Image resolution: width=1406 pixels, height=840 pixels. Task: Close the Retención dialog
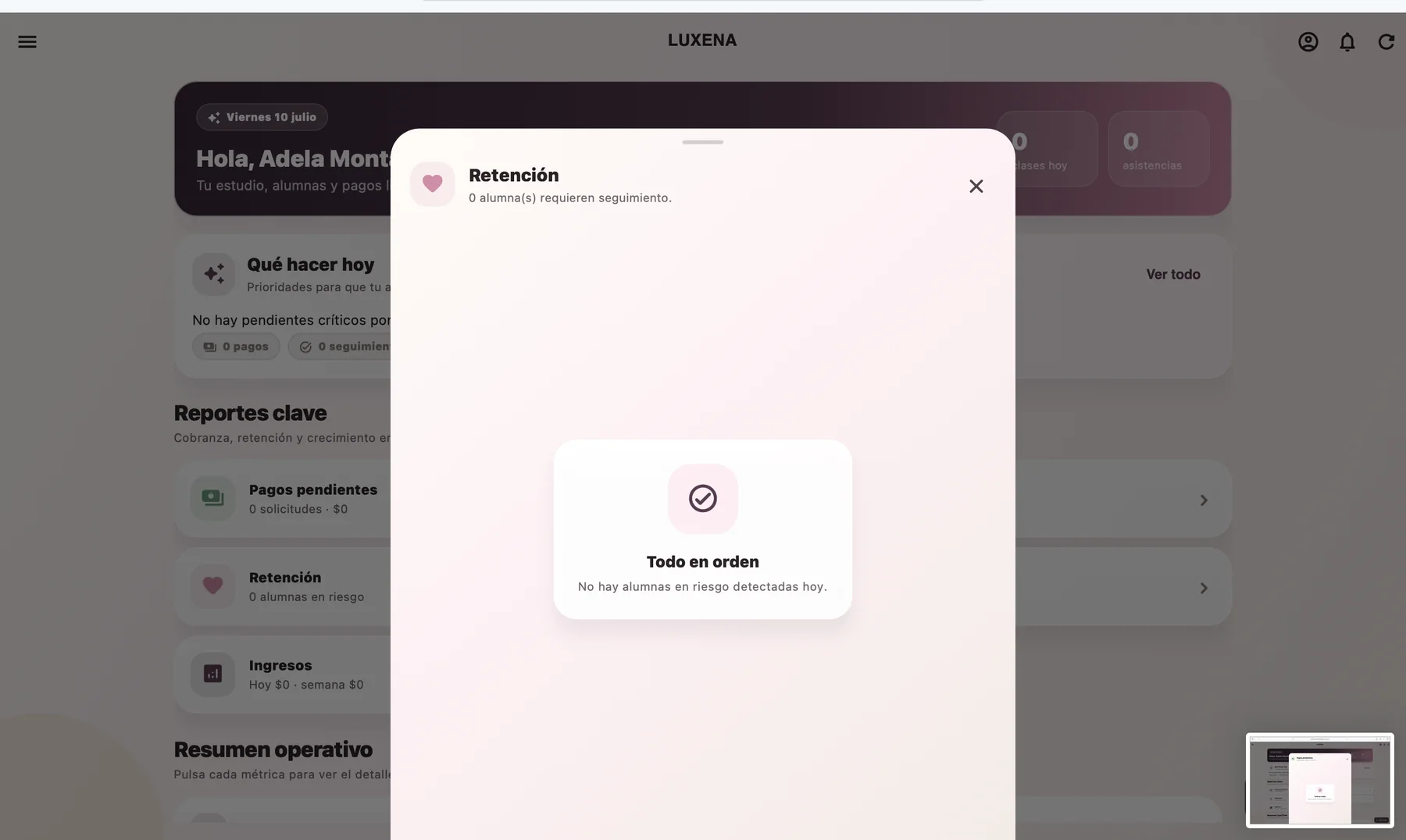pyautogui.click(x=976, y=186)
